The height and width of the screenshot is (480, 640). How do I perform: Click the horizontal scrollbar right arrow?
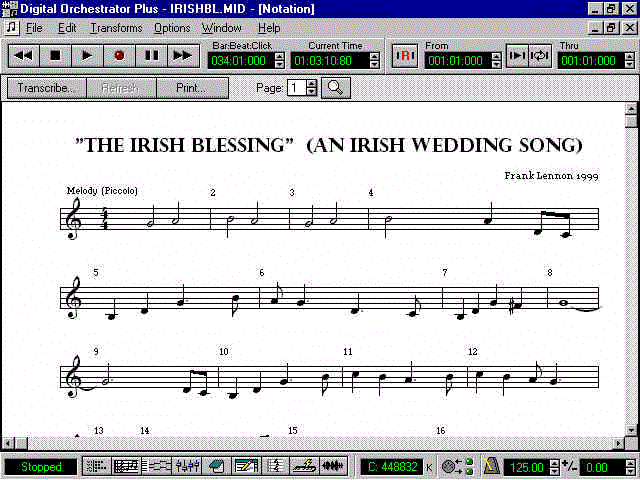click(x=620, y=443)
